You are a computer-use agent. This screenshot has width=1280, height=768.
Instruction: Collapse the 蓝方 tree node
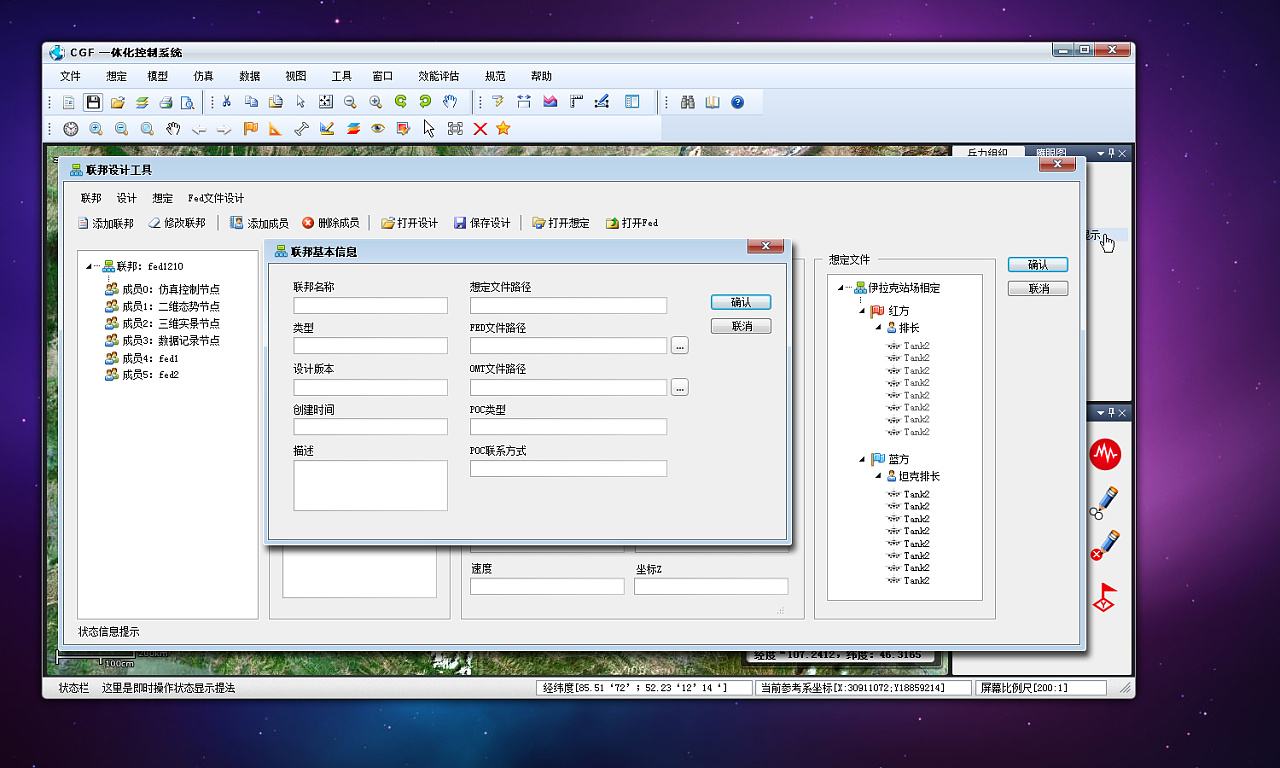pyautogui.click(x=862, y=459)
